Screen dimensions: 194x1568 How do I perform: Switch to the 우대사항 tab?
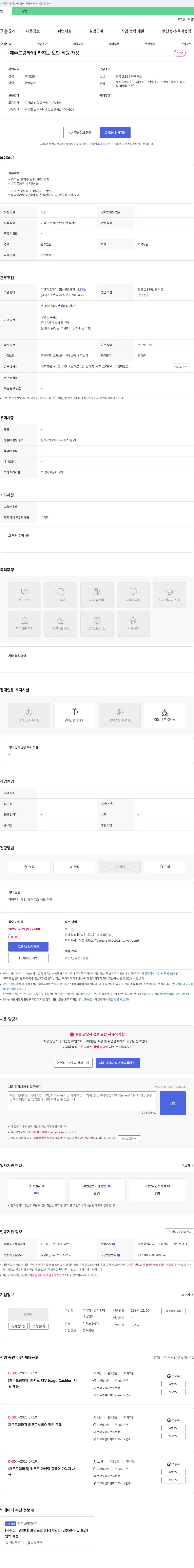78,44
